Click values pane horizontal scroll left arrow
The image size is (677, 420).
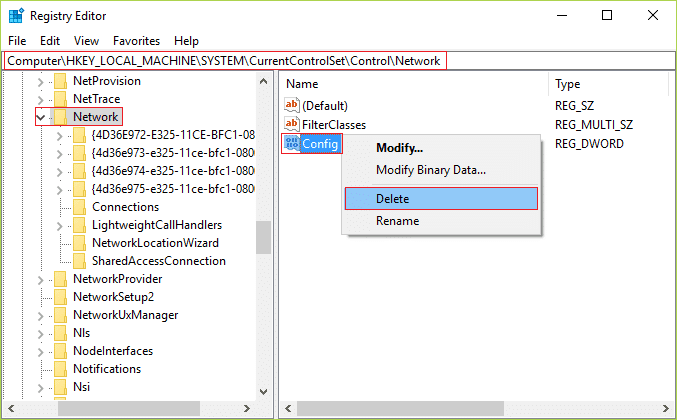288,408
